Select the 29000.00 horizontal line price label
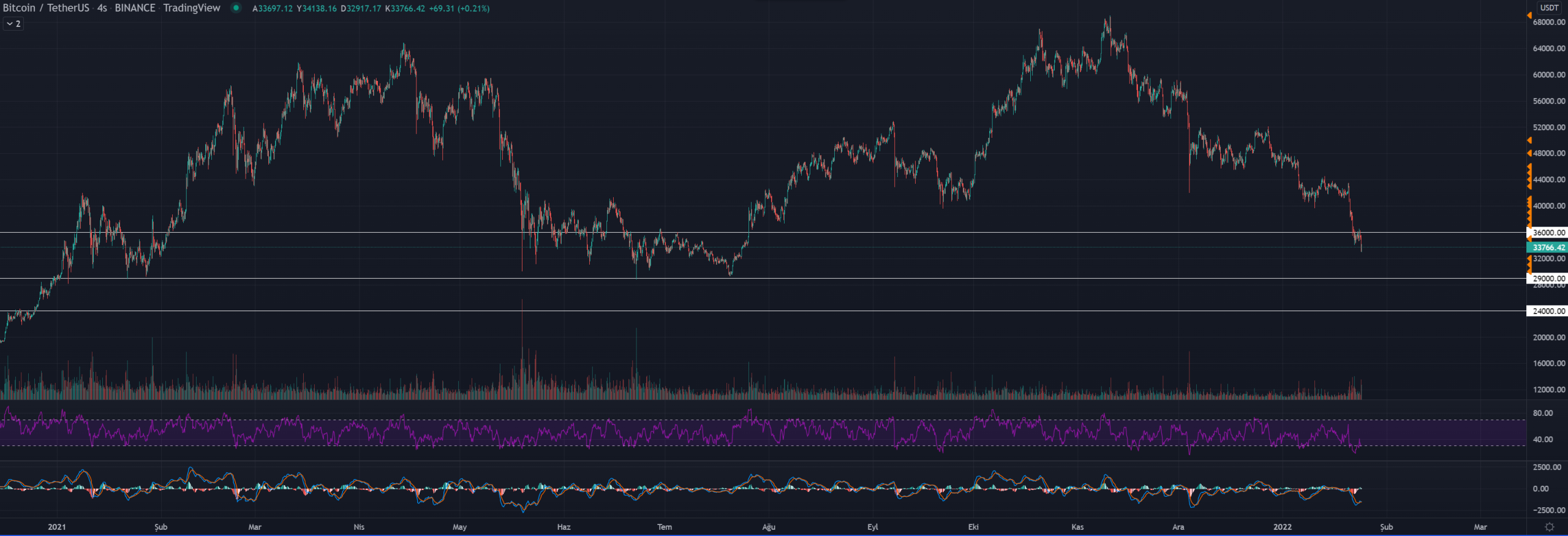Image resolution: width=1568 pixels, height=536 pixels. pyautogui.click(x=1548, y=279)
